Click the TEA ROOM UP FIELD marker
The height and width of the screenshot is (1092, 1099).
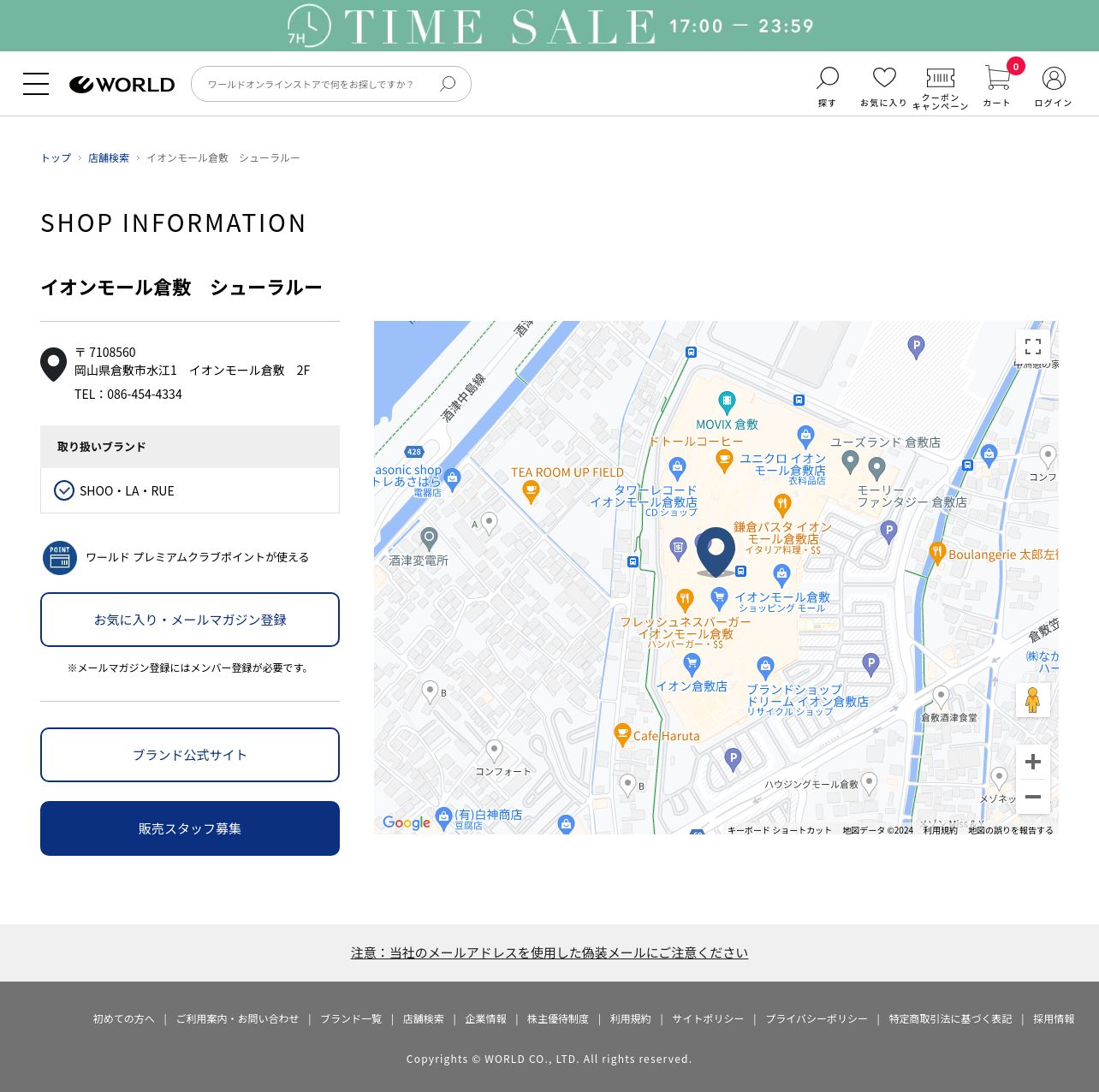[x=531, y=491]
